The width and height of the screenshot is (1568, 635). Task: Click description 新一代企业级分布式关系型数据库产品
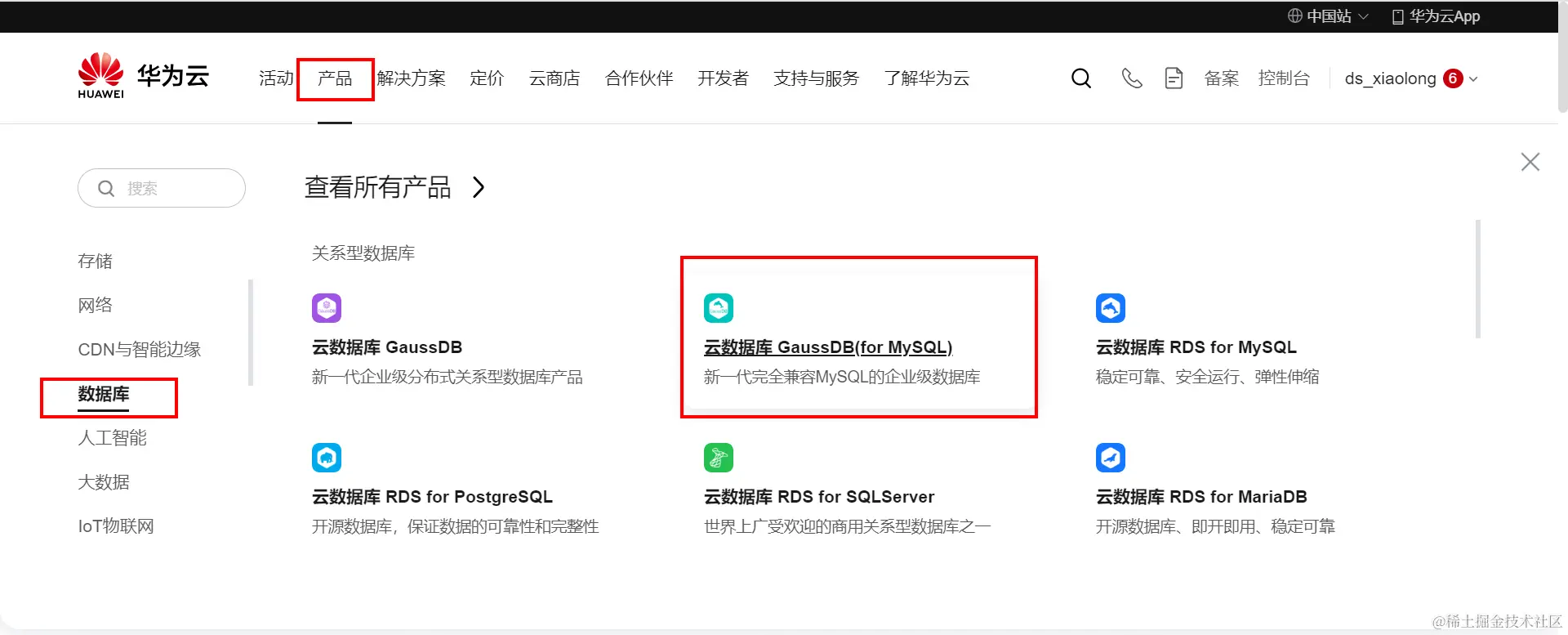tap(448, 377)
